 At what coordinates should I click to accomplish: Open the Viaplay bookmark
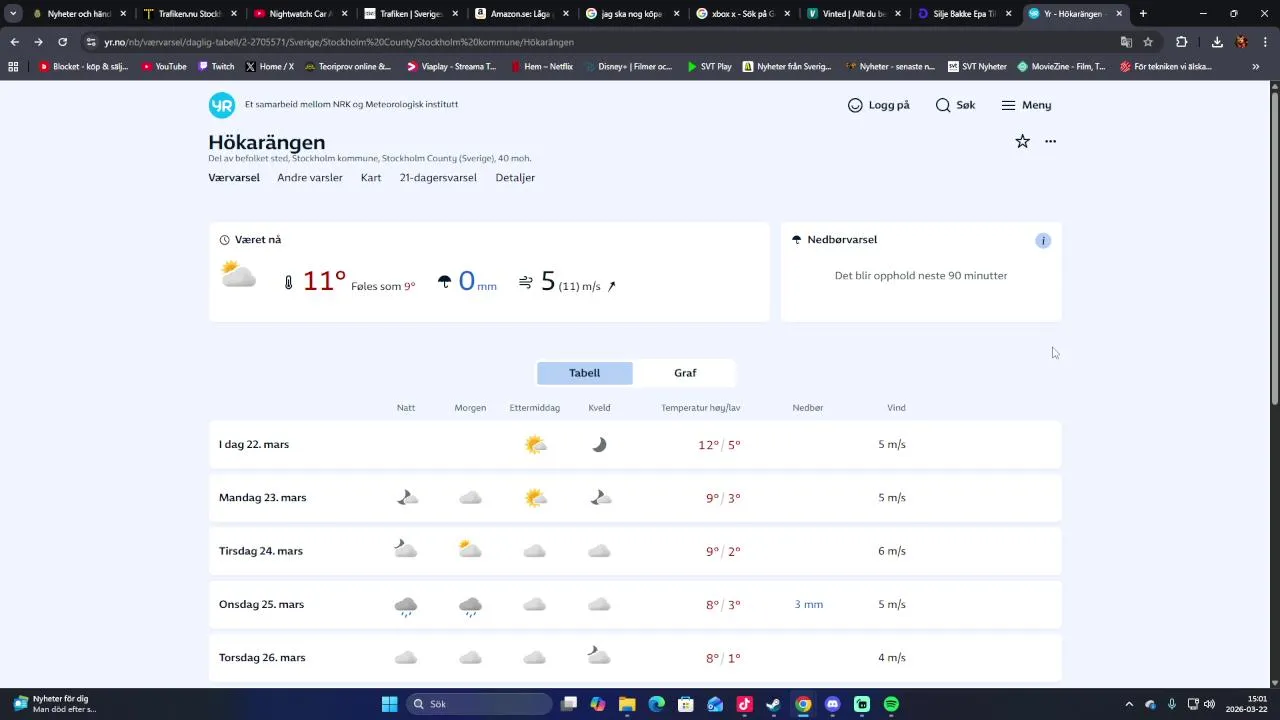click(x=451, y=67)
